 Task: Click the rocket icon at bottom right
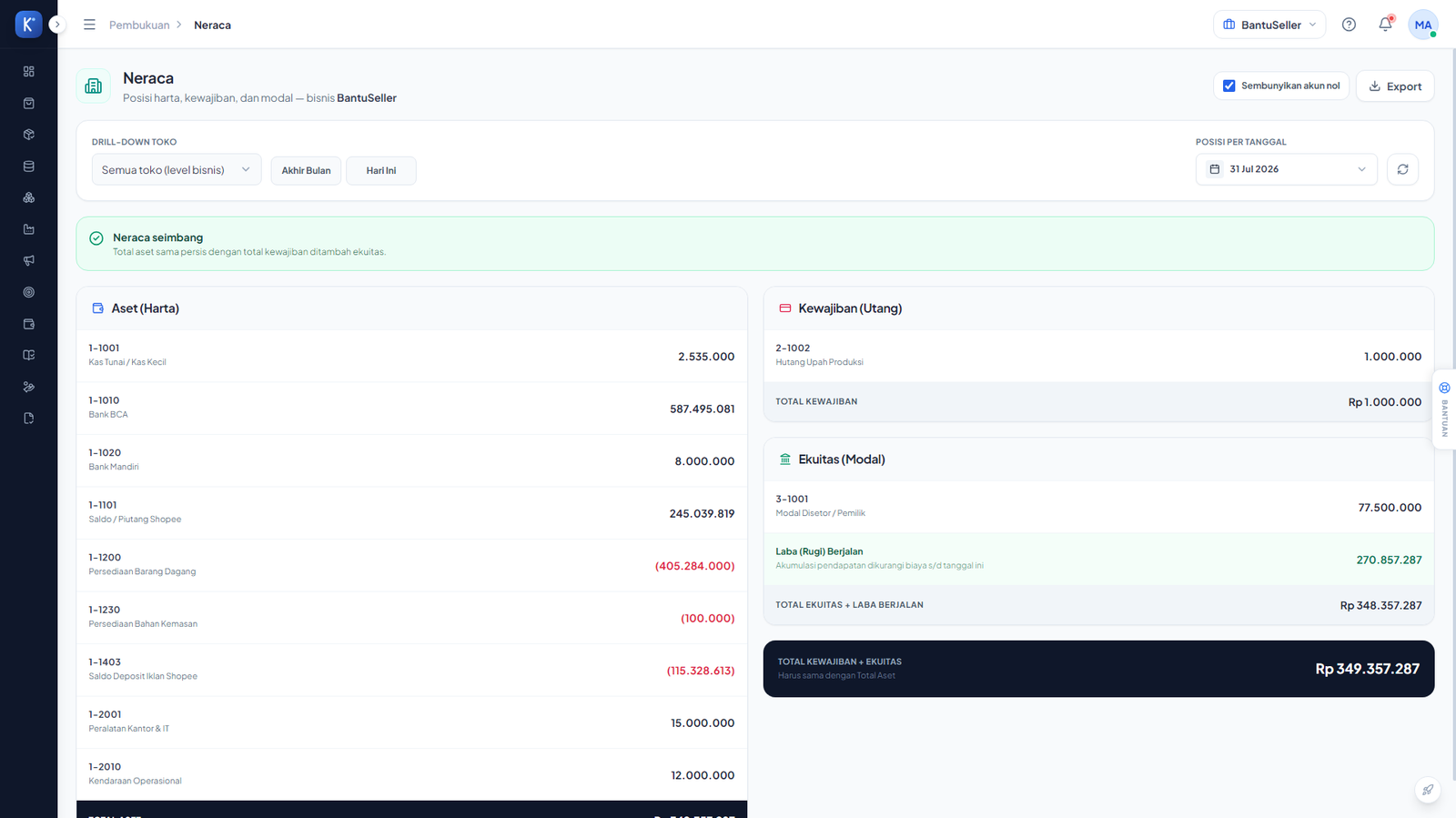pyautogui.click(x=1428, y=790)
